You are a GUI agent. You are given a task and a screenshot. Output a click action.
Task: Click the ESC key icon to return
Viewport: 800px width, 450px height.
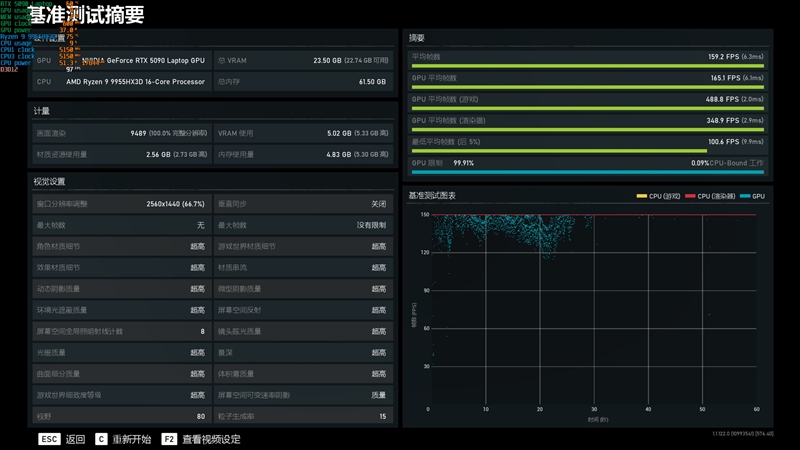(x=49, y=439)
